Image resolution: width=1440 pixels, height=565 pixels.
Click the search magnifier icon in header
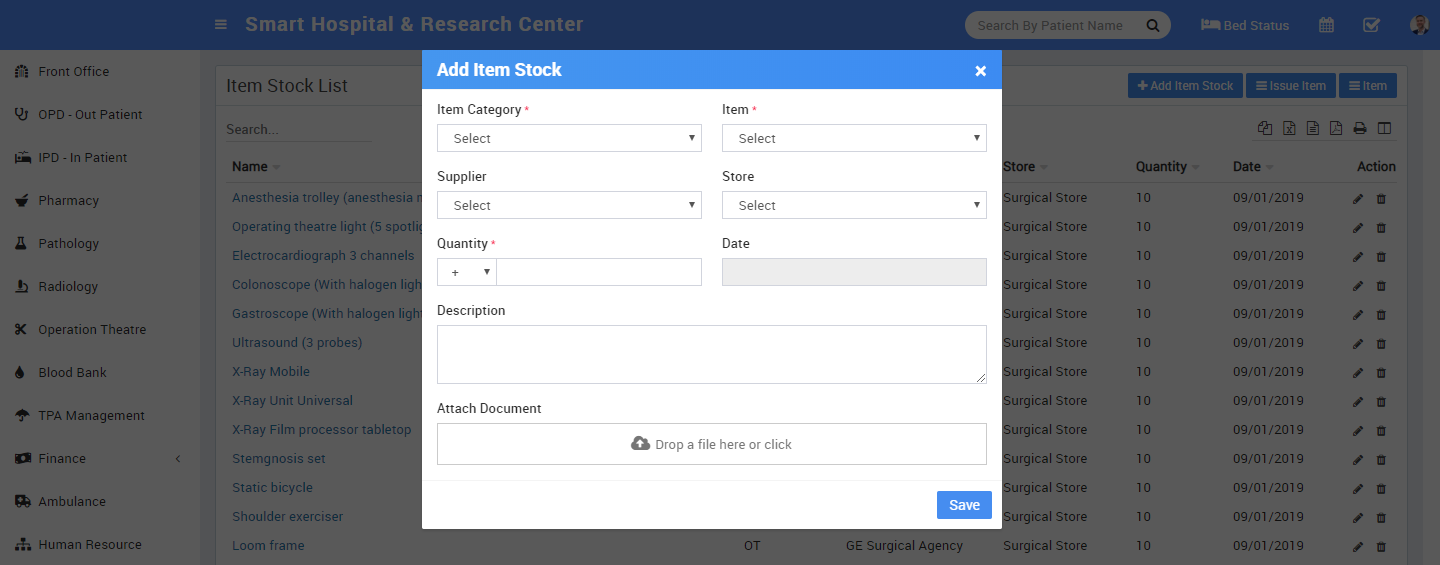tap(1152, 25)
